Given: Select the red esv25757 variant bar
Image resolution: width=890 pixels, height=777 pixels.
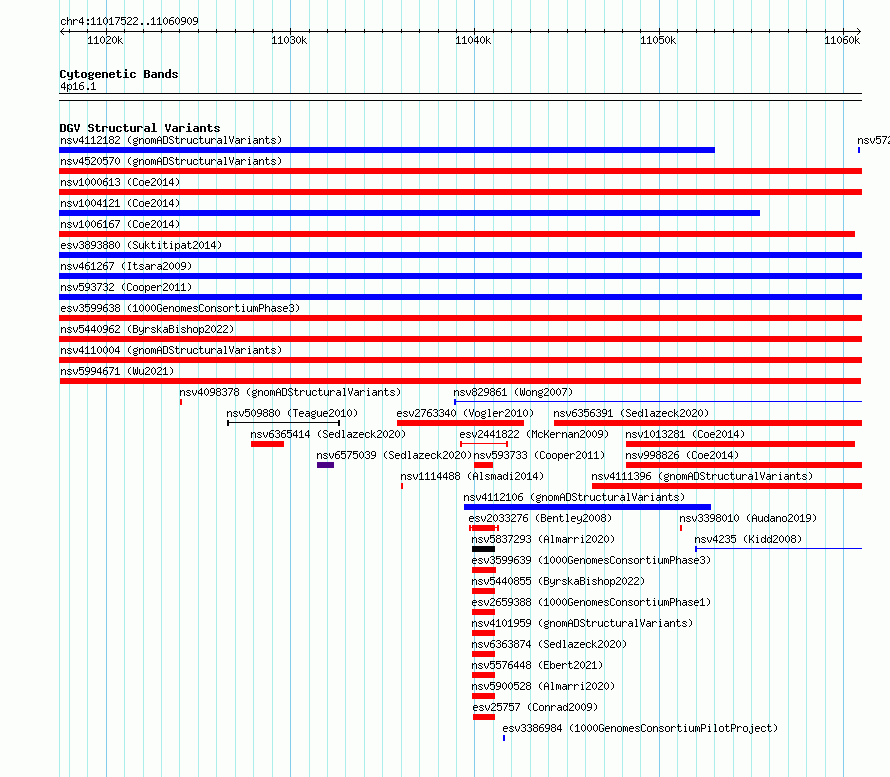Looking at the screenshot, I should coord(484,717).
